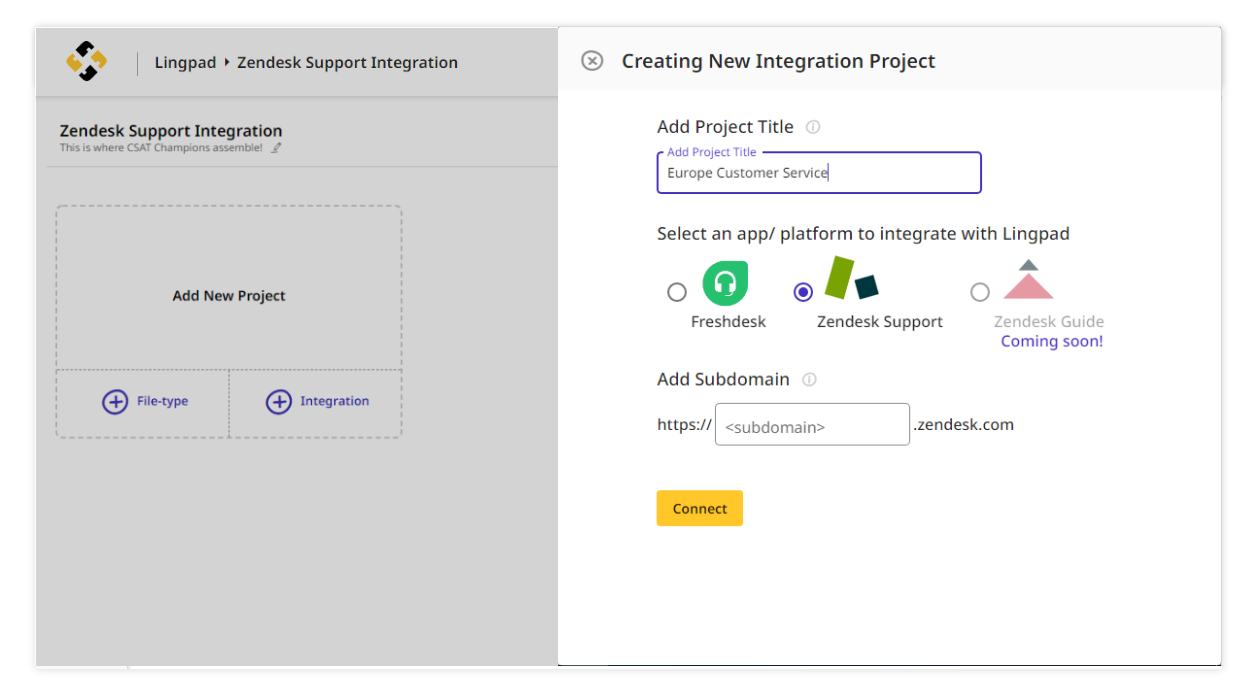Screen dimensions: 1257x696
Task: Click the Creating New Integration Project title
Action: 778,61
